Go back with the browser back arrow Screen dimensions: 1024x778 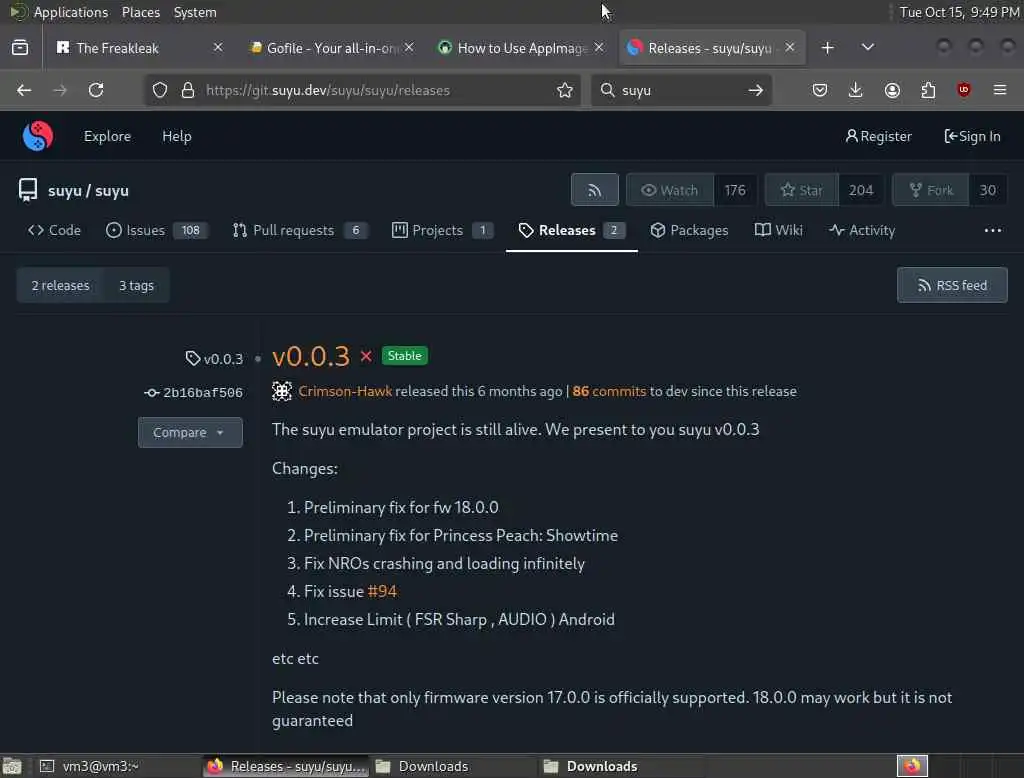(24, 90)
